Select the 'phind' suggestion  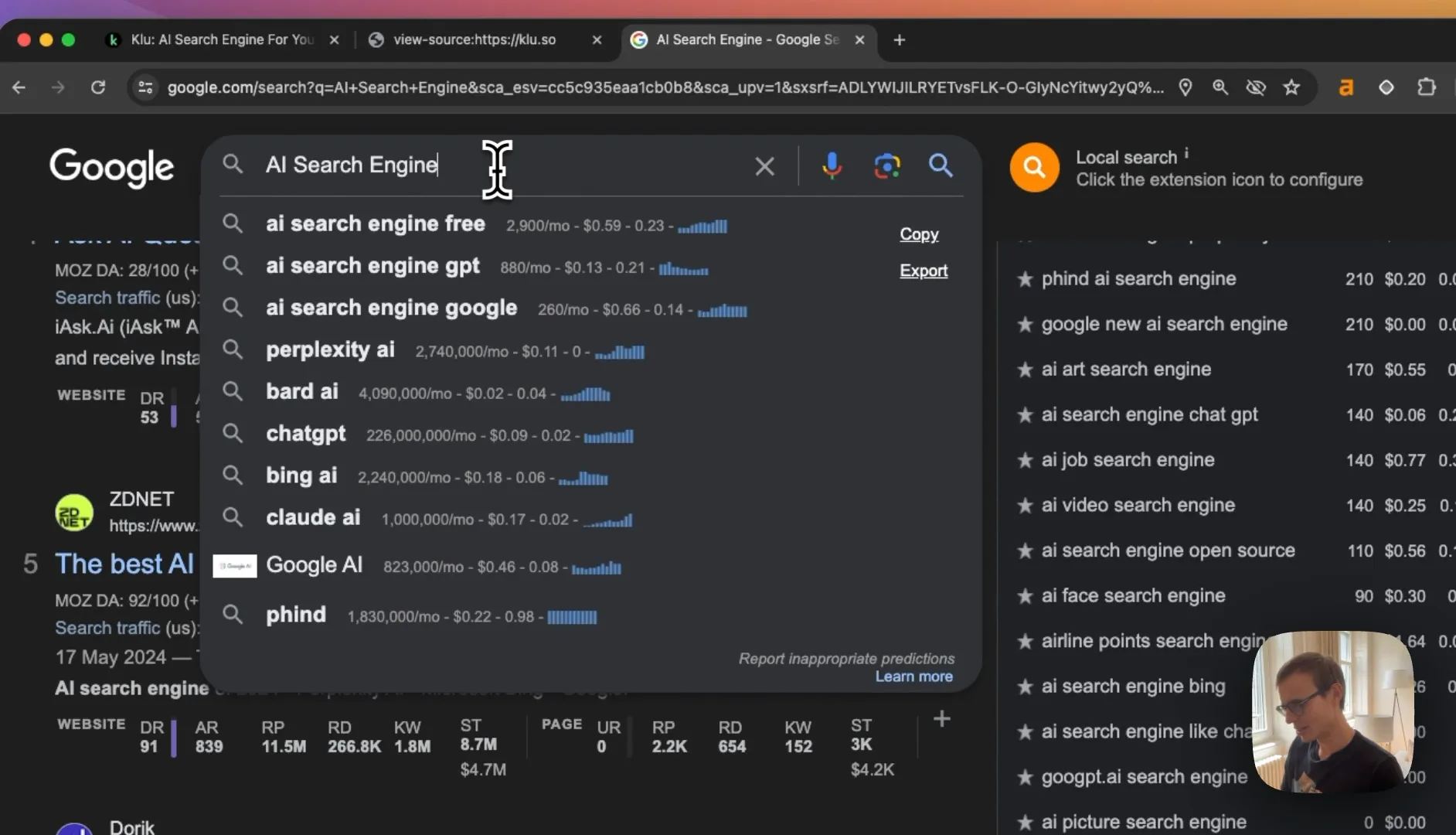pos(296,615)
